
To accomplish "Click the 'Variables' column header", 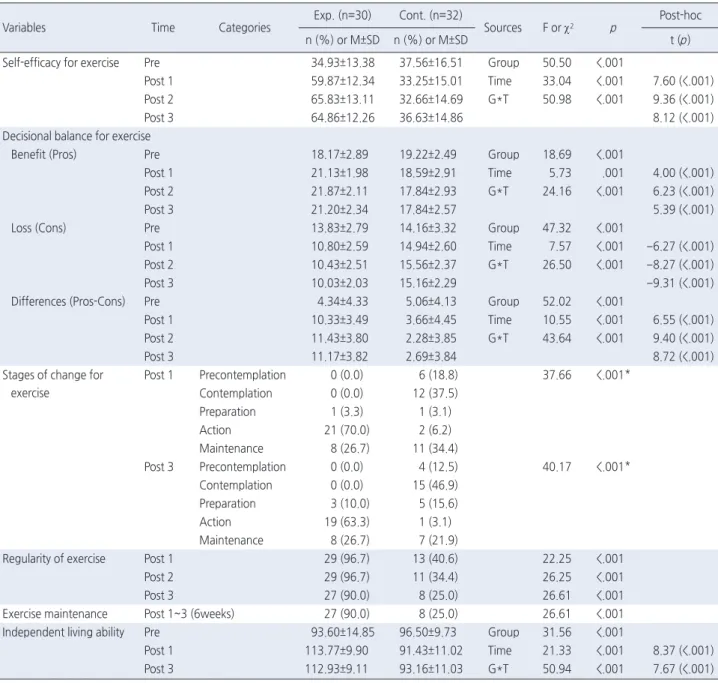I will click(24, 27).
